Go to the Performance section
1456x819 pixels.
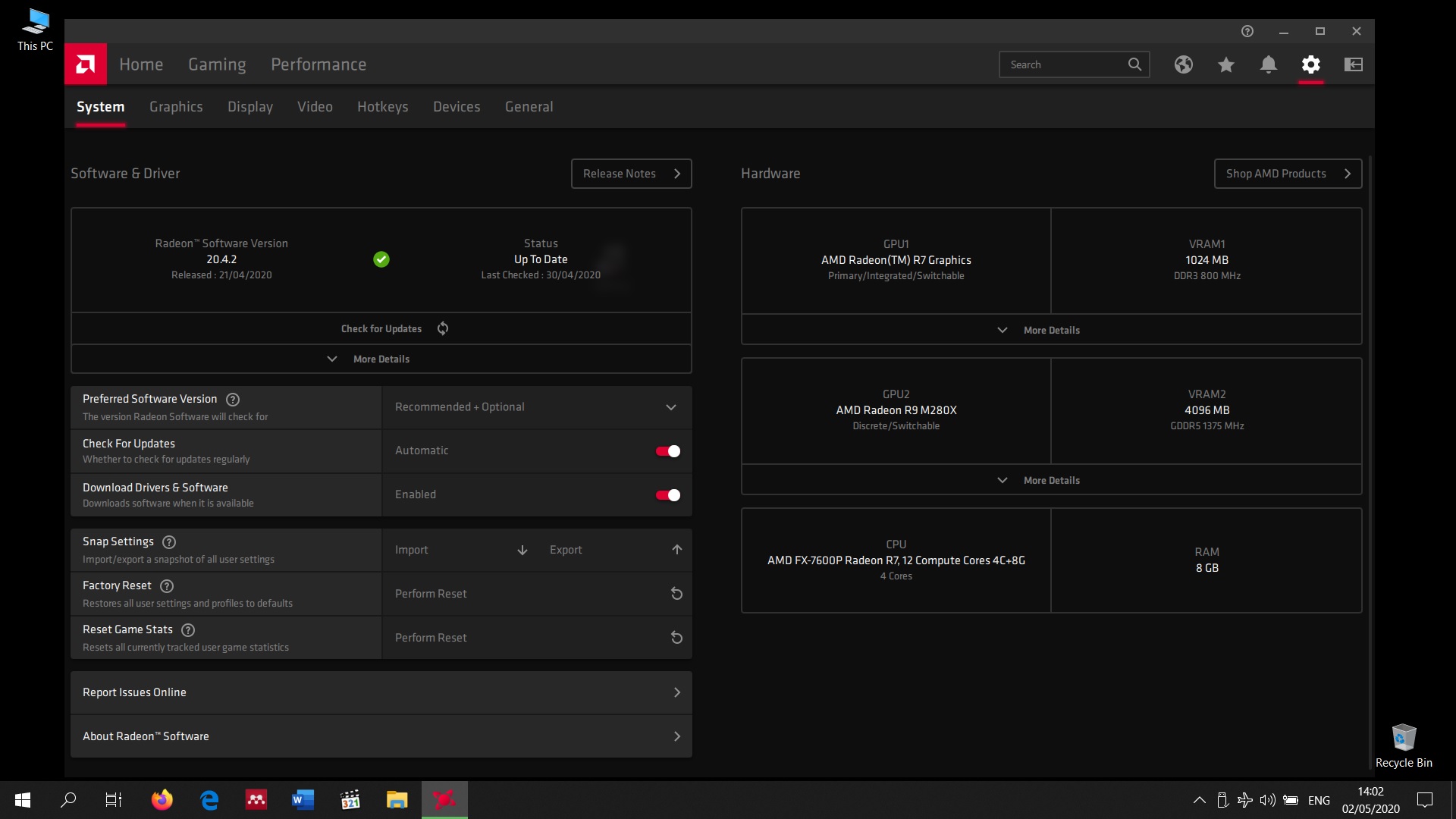(x=318, y=64)
